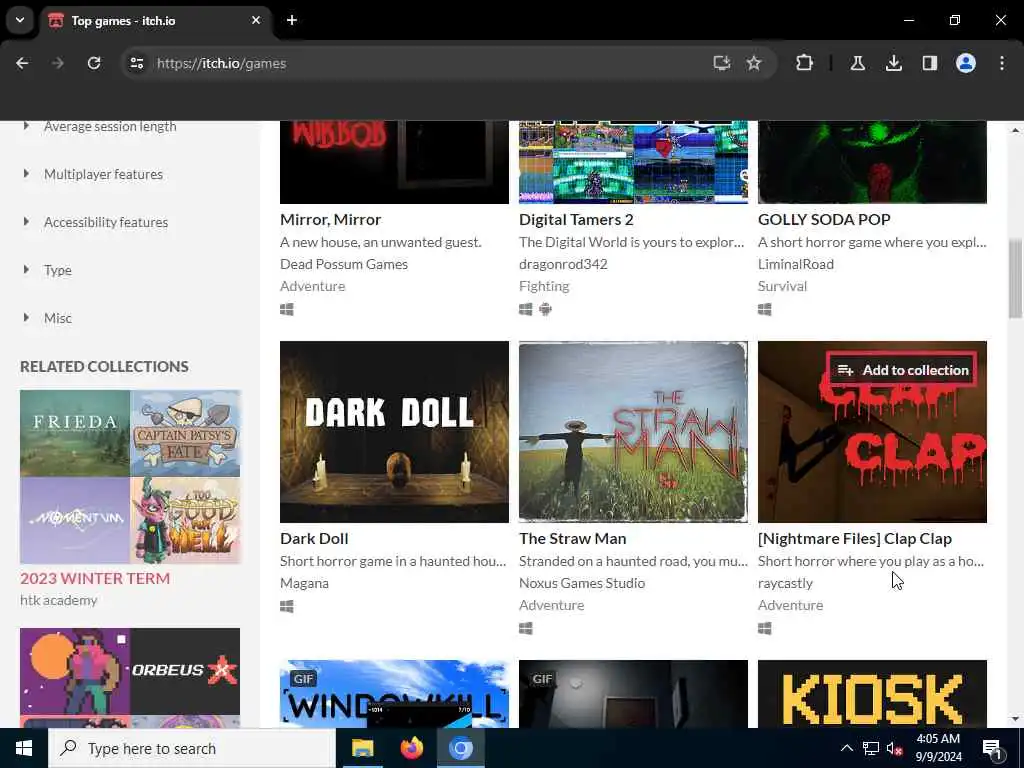
Task: Open The Straw Man cover image
Action: [x=633, y=432]
